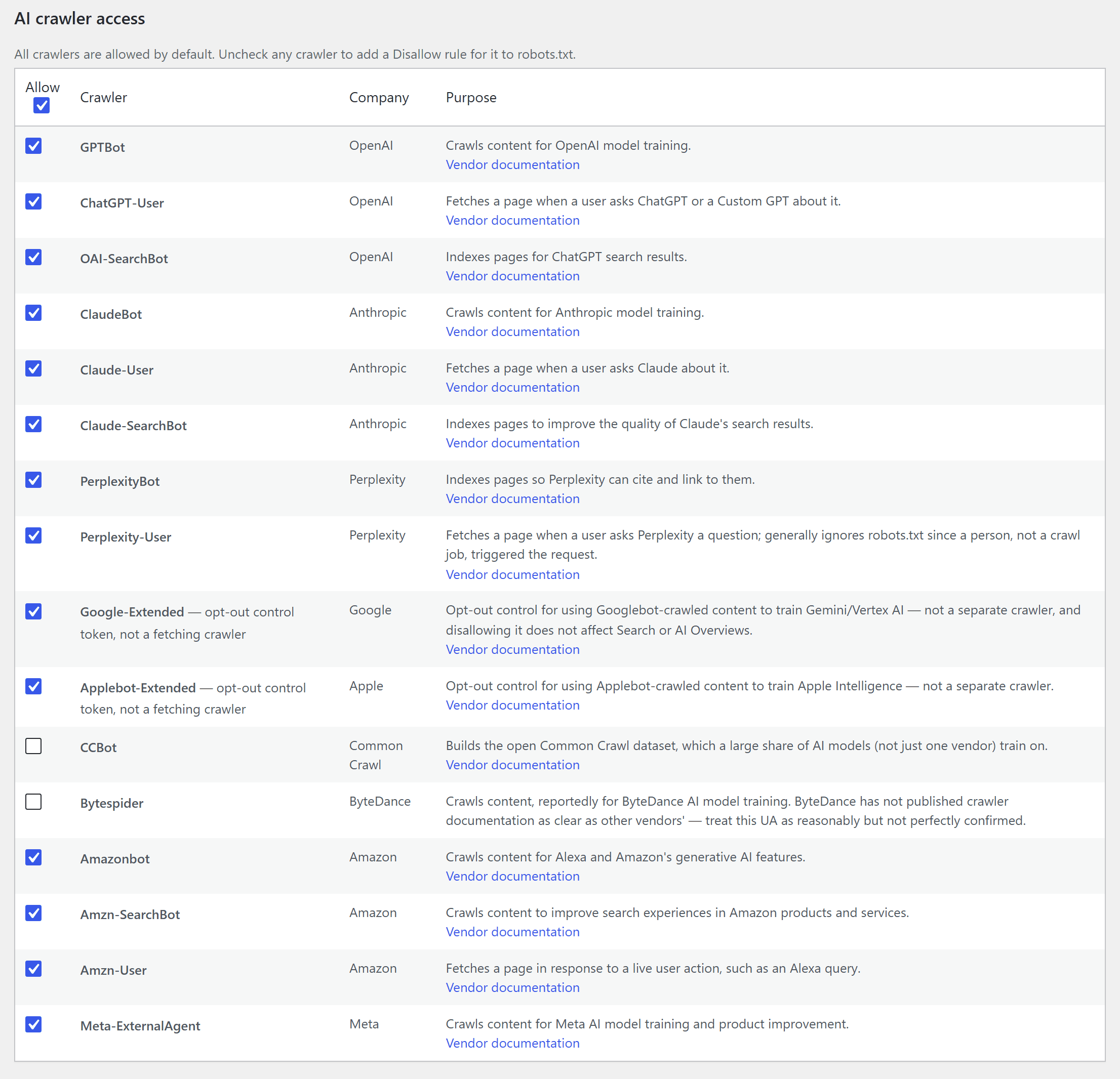
Task: Open Meta-ExternalAgent vendor documentation link
Action: click(x=512, y=1044)
